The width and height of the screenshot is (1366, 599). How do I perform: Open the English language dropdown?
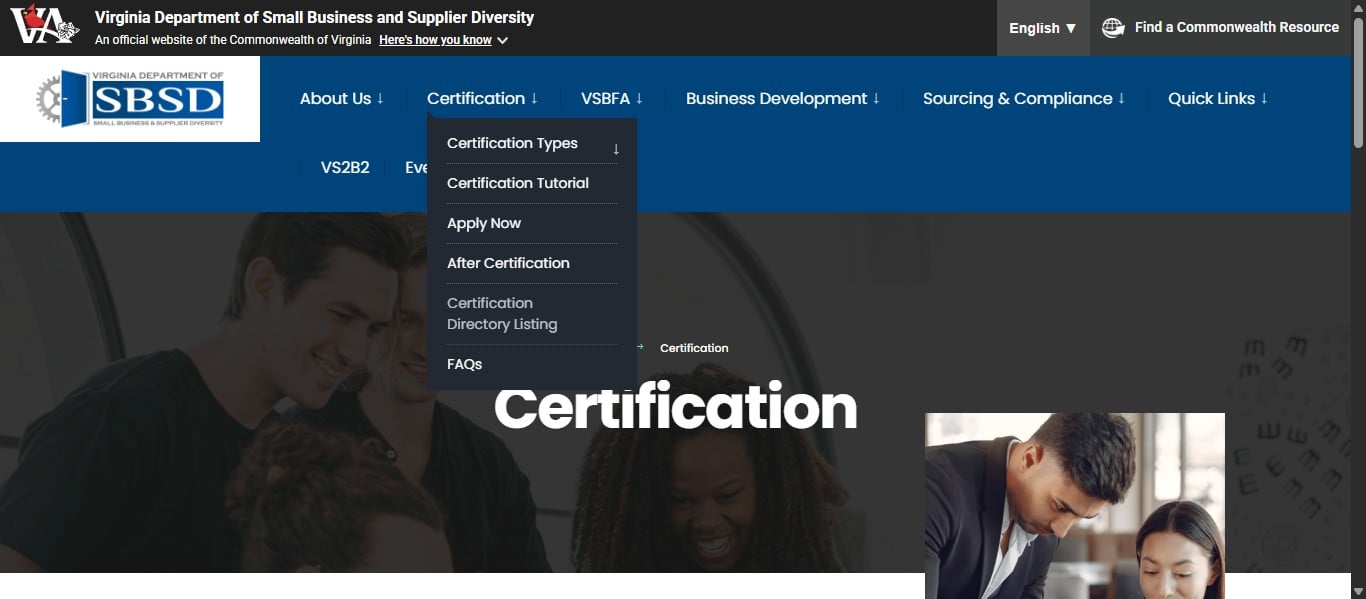[x=1043, y=28]
